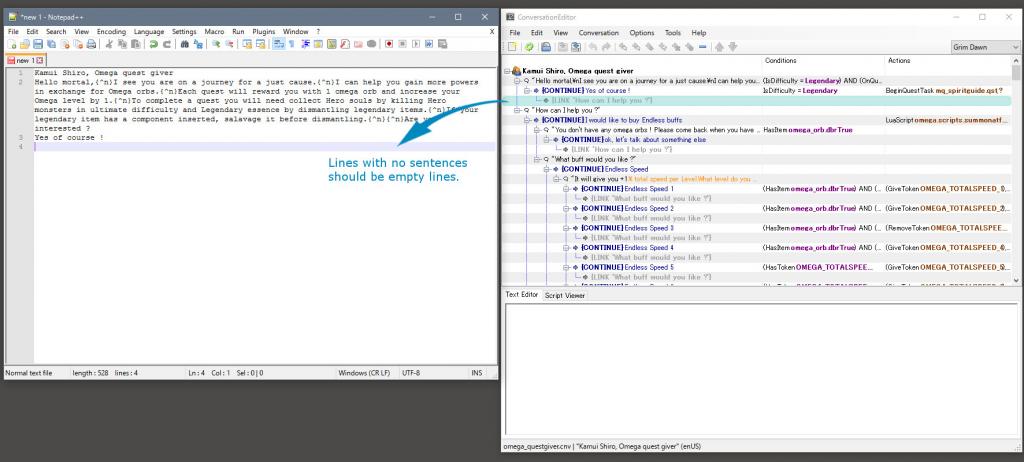Open Notepad++ Macro menu

click(214, 31)
